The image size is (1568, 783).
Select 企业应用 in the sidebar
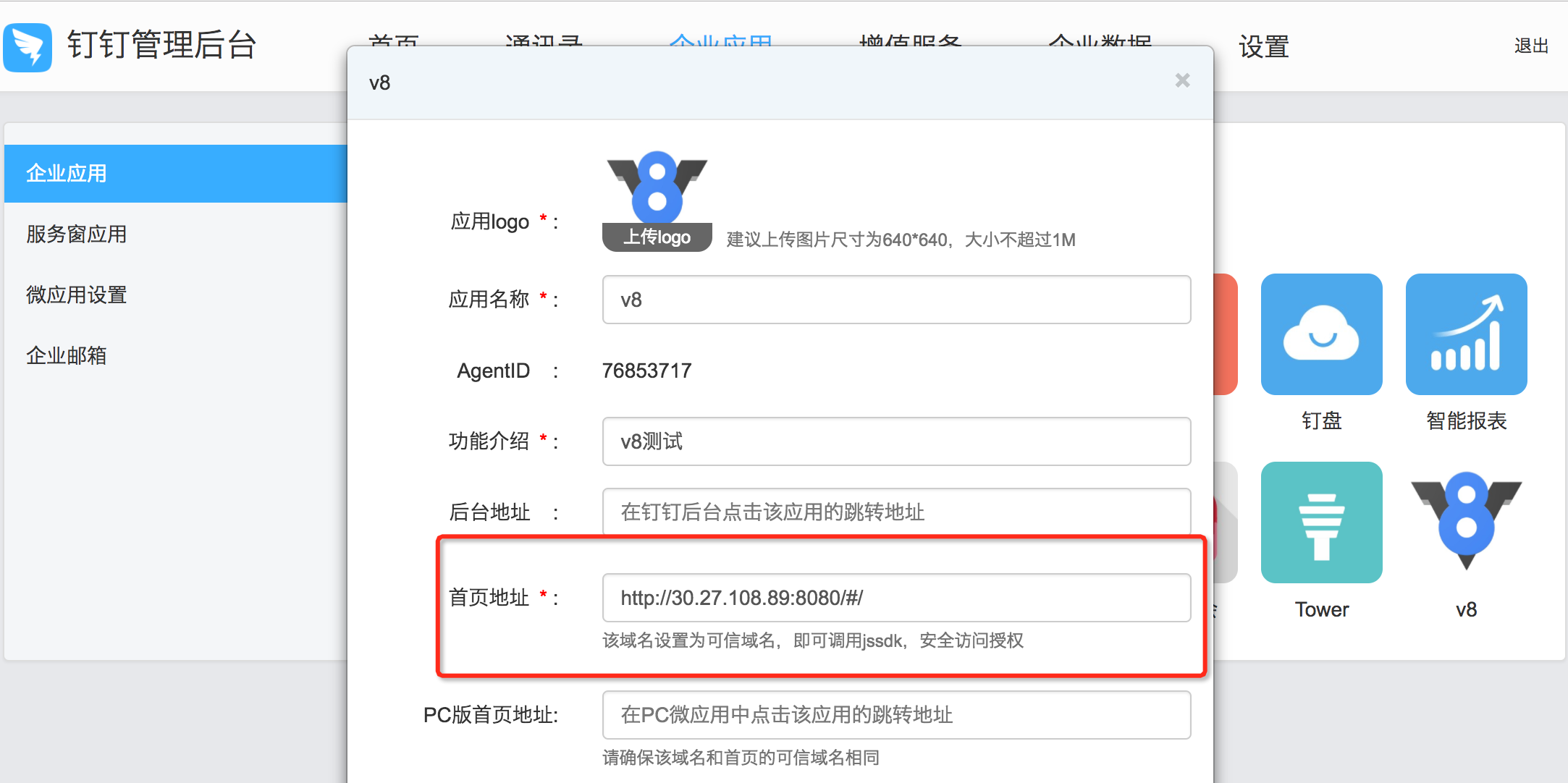coord(176,173)
